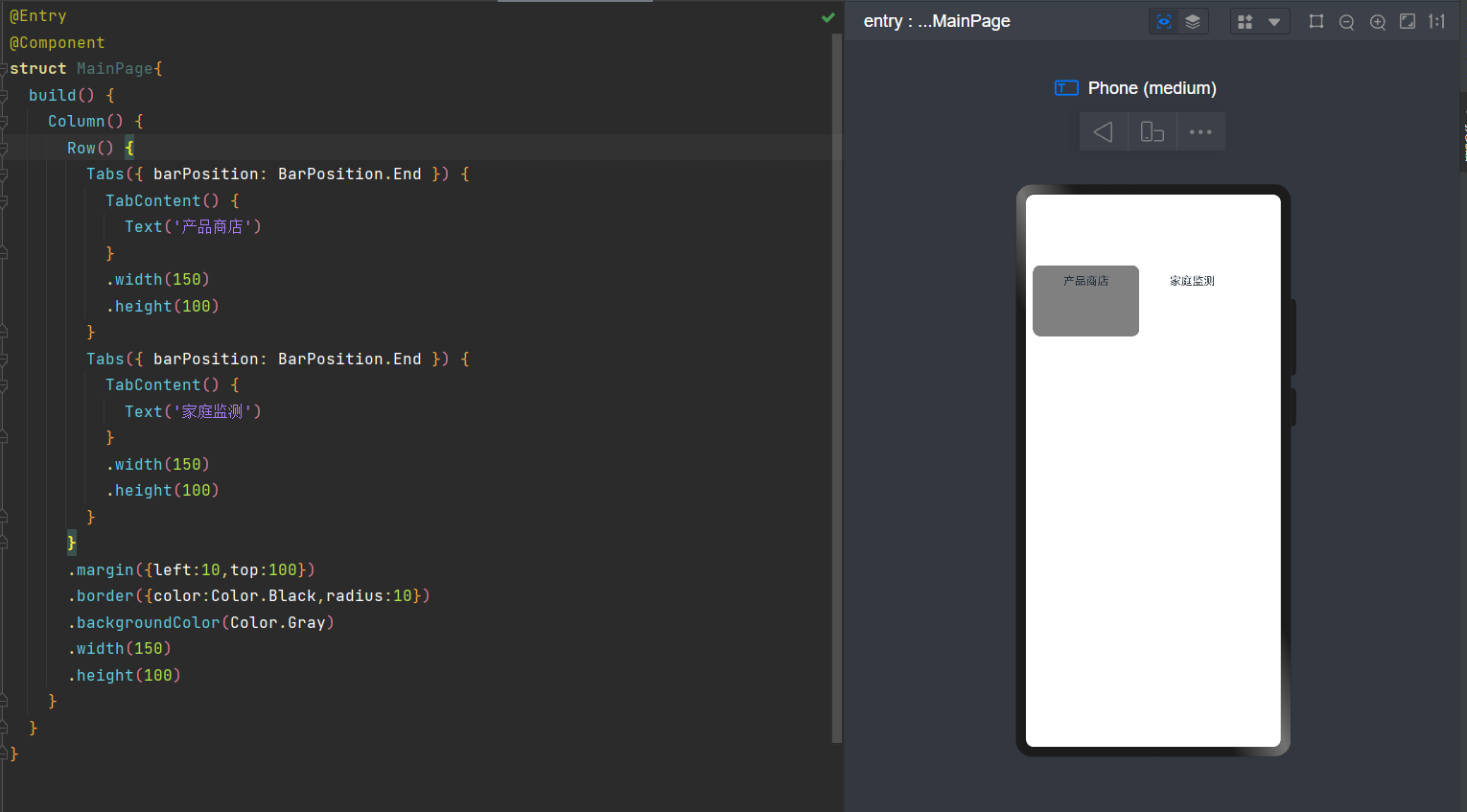Click the green inspection checkmark in editor
The image size is (1467, 812).
[x=828, y=17]
